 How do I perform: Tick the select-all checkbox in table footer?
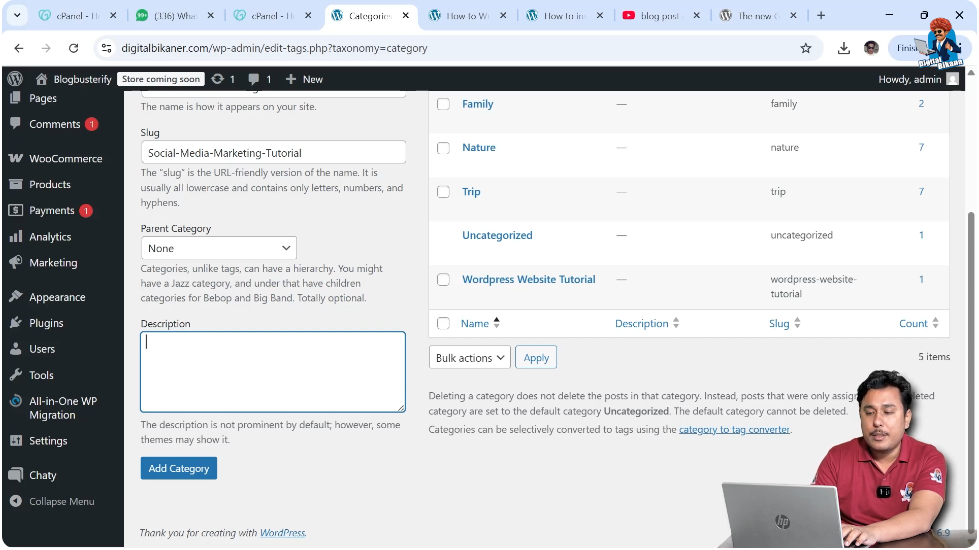(x=443, y=323)
